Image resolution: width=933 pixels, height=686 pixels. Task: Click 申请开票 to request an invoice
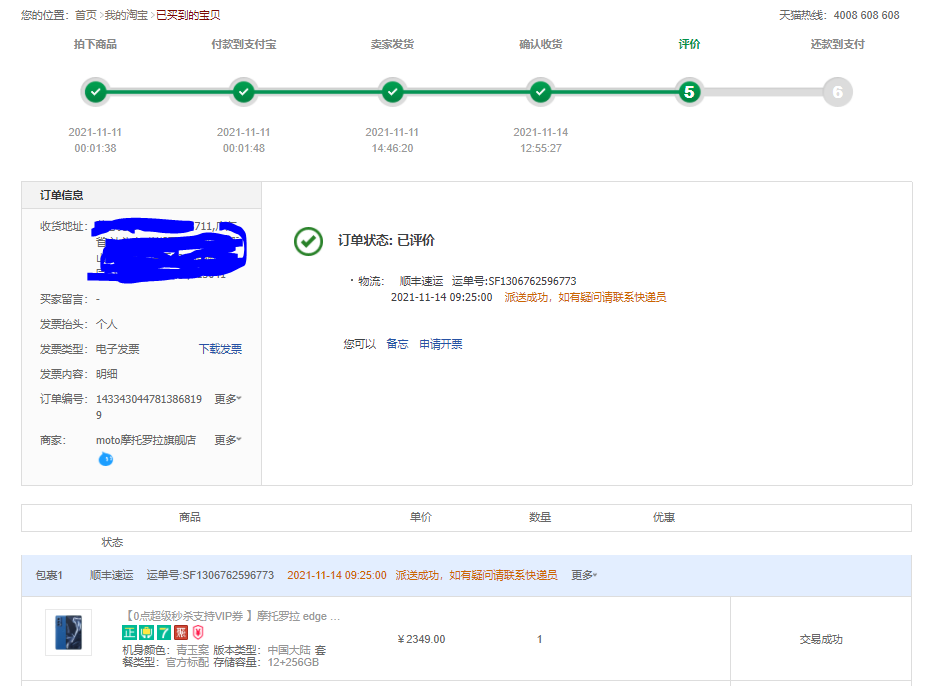pyautogui.click(x=440, y=344)
